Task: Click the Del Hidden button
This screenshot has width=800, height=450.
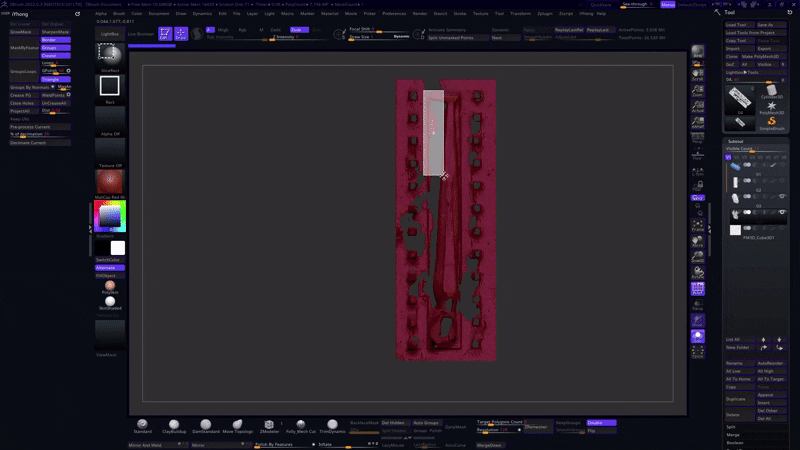Action: [x=395, y=422]
